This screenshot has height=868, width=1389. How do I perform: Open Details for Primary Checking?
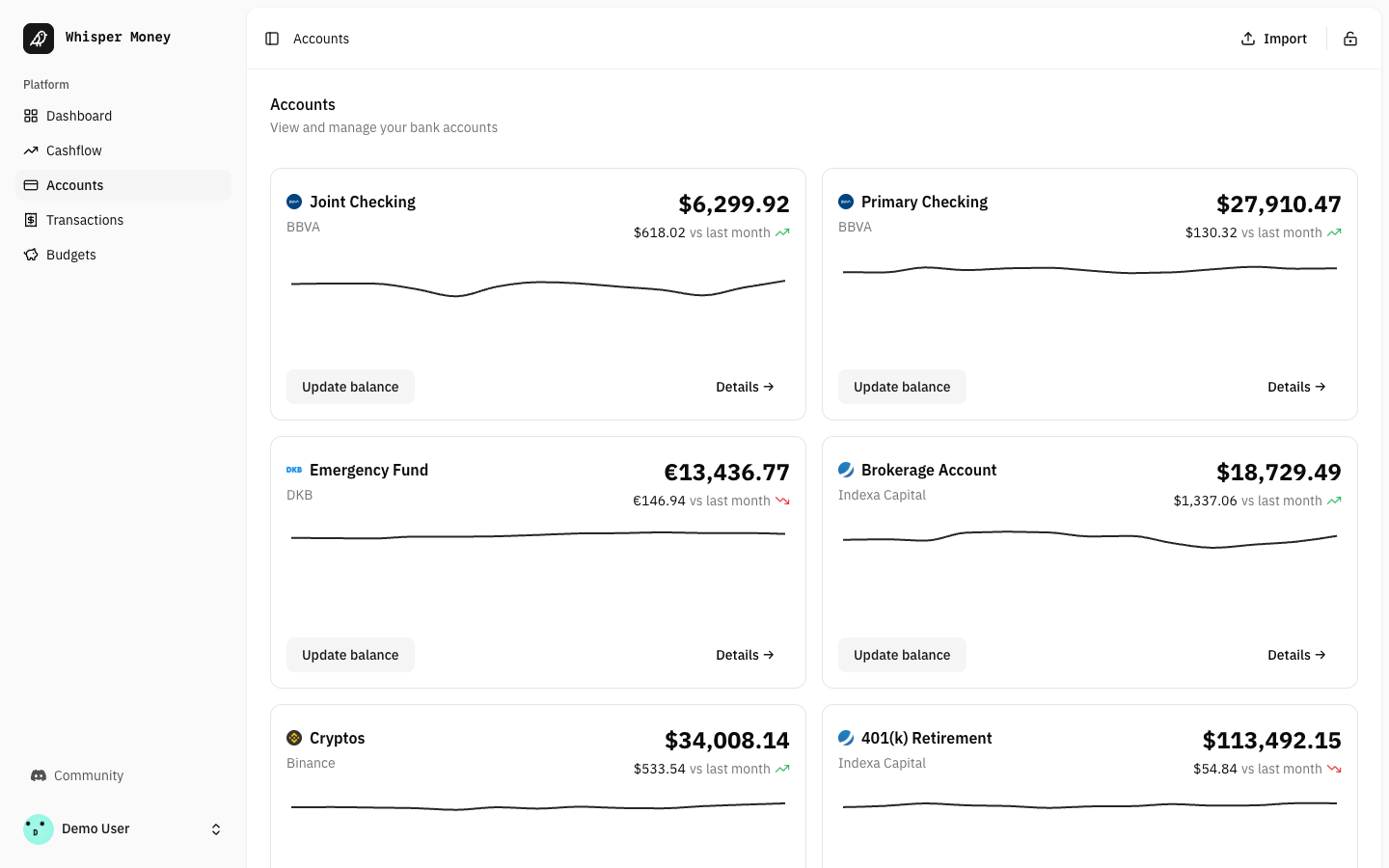coord(1296,387)
